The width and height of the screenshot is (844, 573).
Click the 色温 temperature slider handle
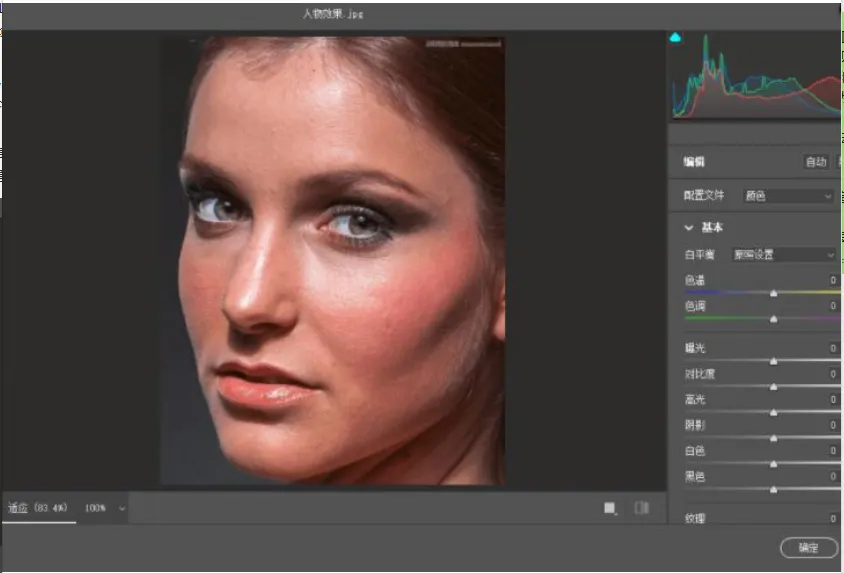tap(773, 293)
